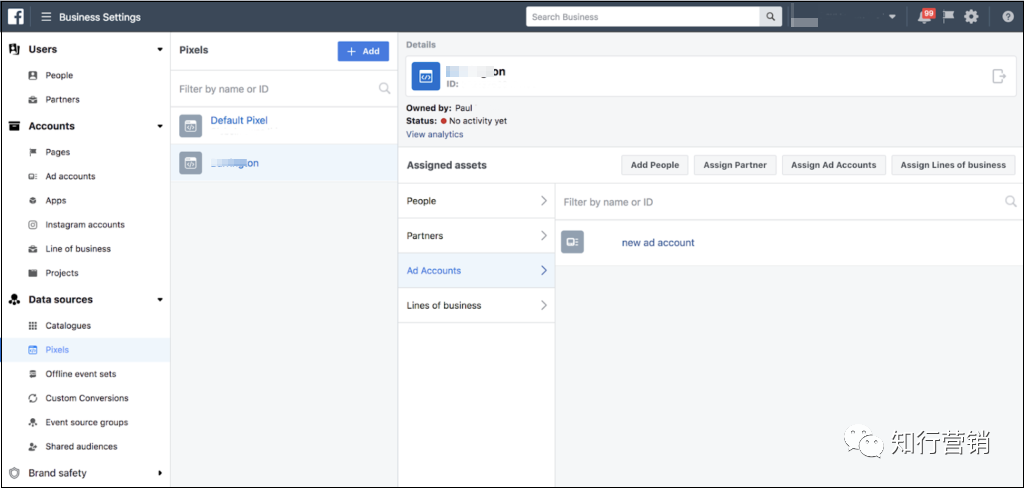Switch to Lines of business tab
This screenshot has width=1024, height=488.
(x=476, y=306)
